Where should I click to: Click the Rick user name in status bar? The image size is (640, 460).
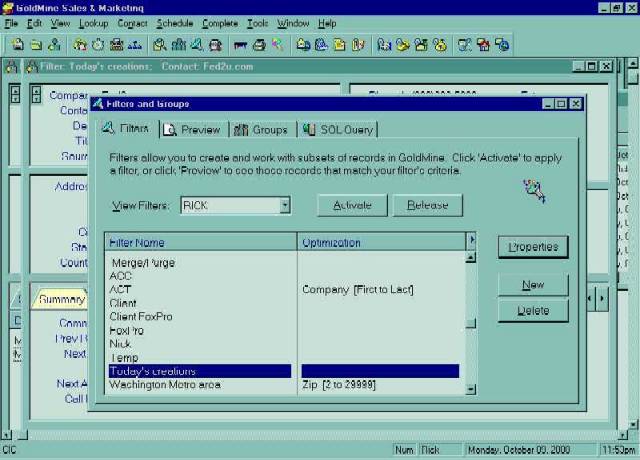point(430,450)
